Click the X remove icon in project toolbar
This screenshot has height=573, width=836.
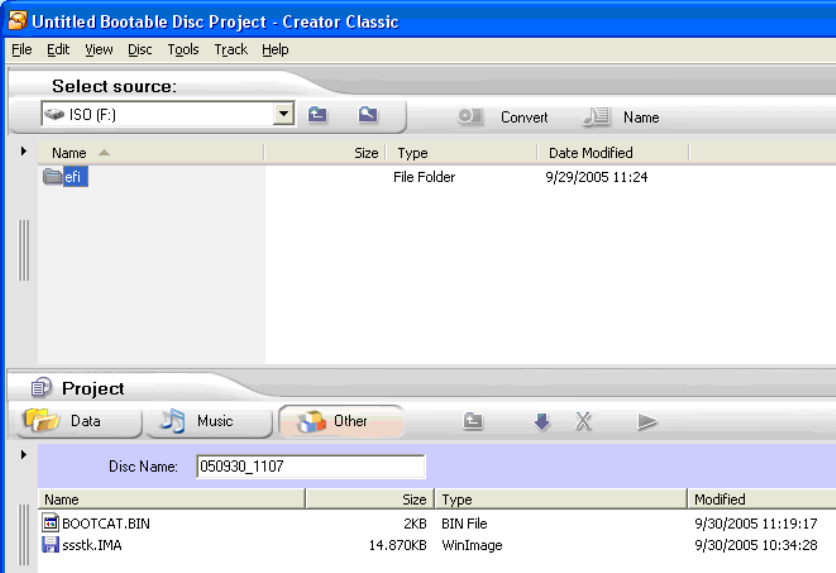(584, 422)
